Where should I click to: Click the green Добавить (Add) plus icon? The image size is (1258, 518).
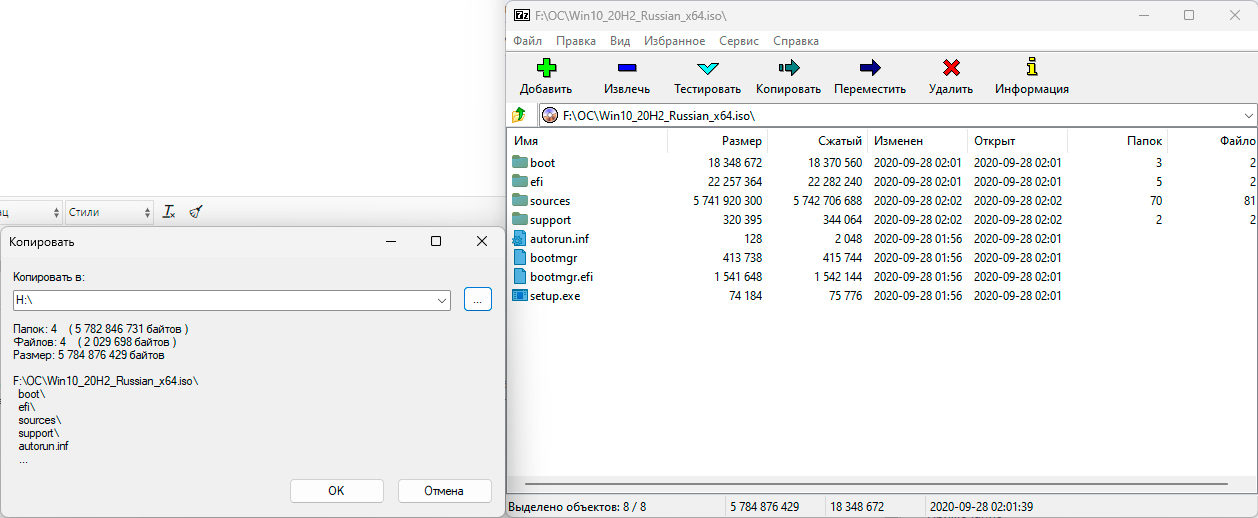[x=546, y=68]
